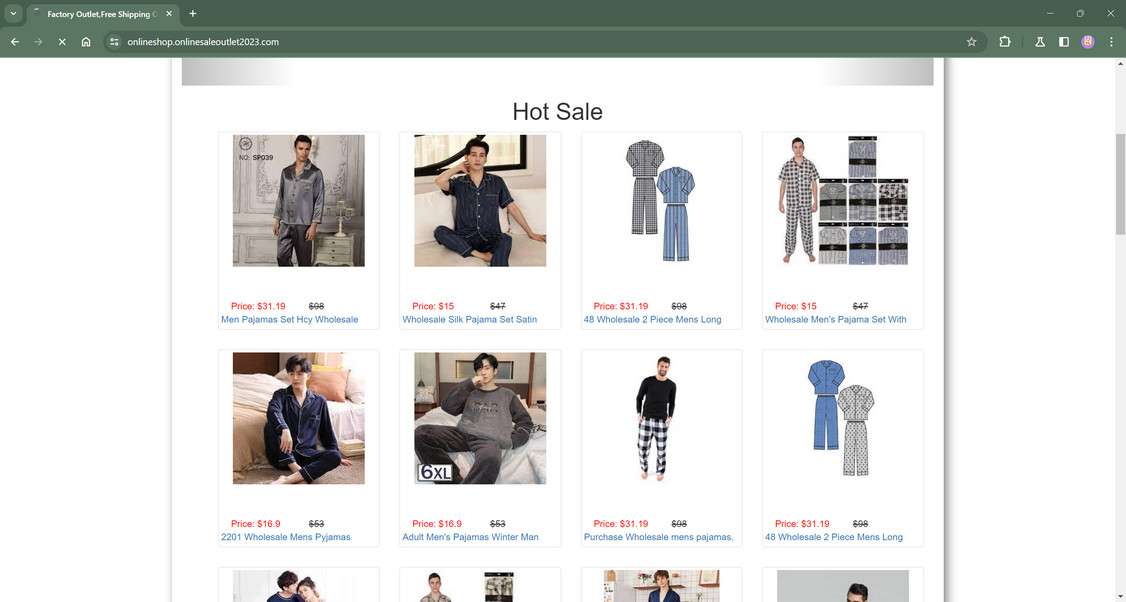Click Price: $16.9 under 2201 Wholesale Mens Pyjamas
The width and height of the screenshot is (1126, 602).
pyautogui.click(x=256, y=524)
